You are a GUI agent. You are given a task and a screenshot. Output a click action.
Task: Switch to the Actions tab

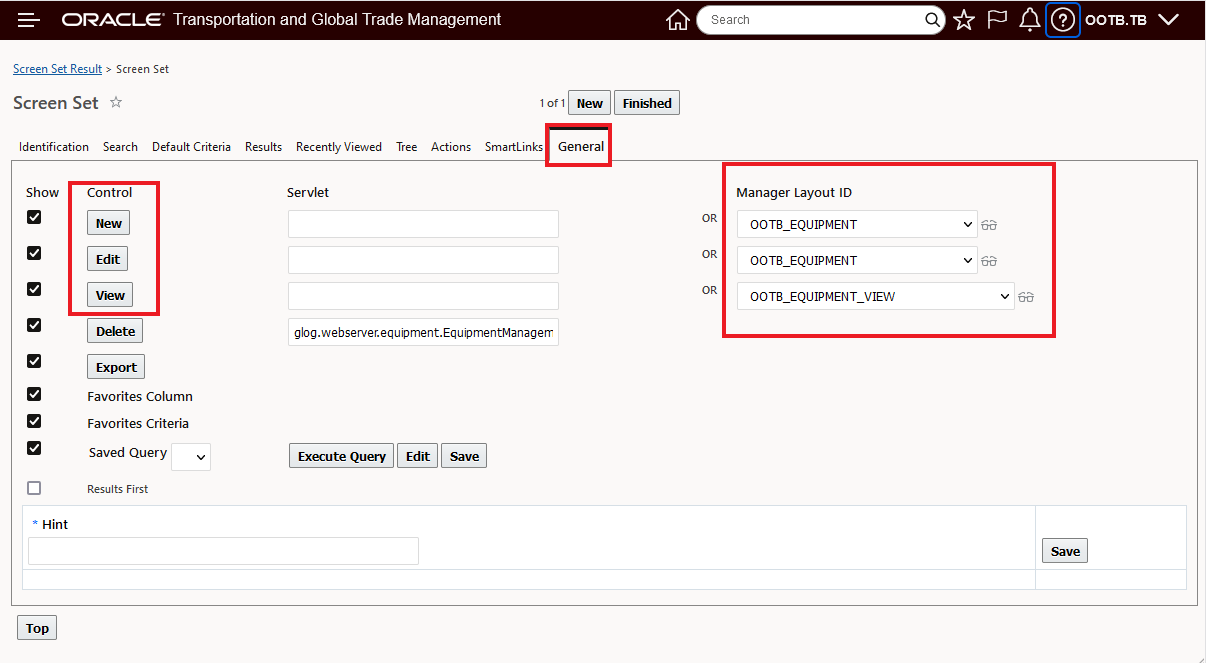[451, 147]
